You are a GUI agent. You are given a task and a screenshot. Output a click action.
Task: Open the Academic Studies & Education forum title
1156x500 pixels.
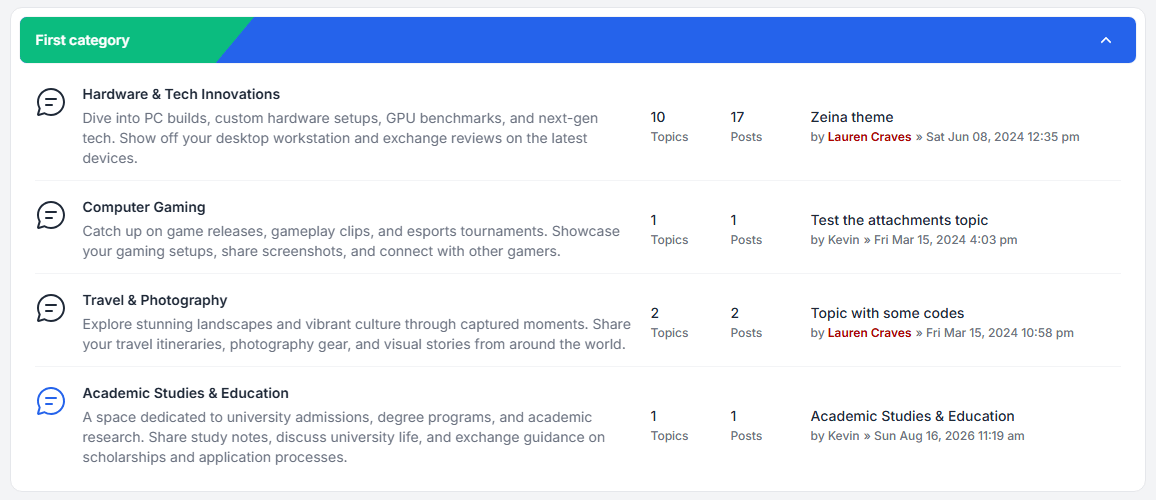(186, 393)
